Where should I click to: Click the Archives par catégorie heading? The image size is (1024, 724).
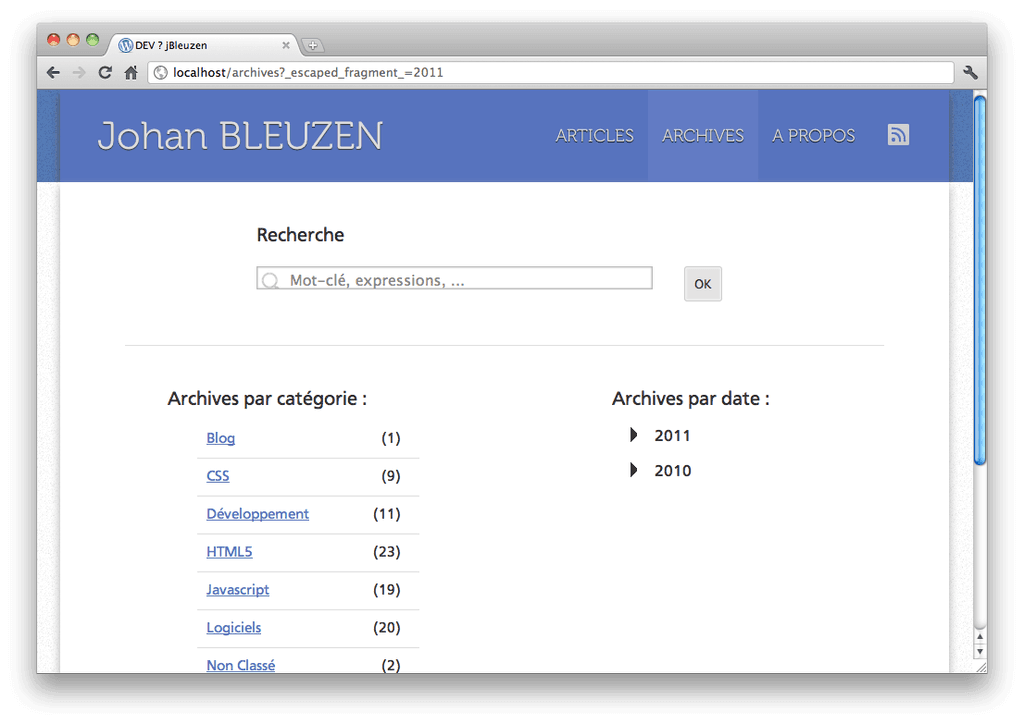[x=267, y=398]
